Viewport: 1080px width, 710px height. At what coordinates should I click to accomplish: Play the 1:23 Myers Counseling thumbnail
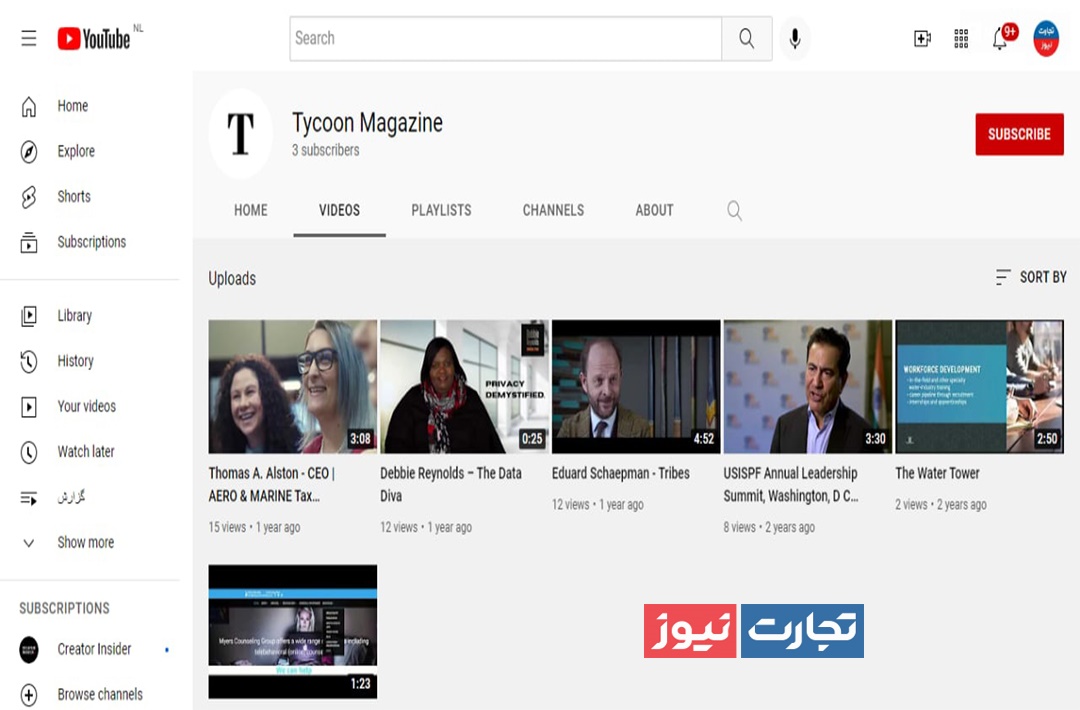[293, 631]
